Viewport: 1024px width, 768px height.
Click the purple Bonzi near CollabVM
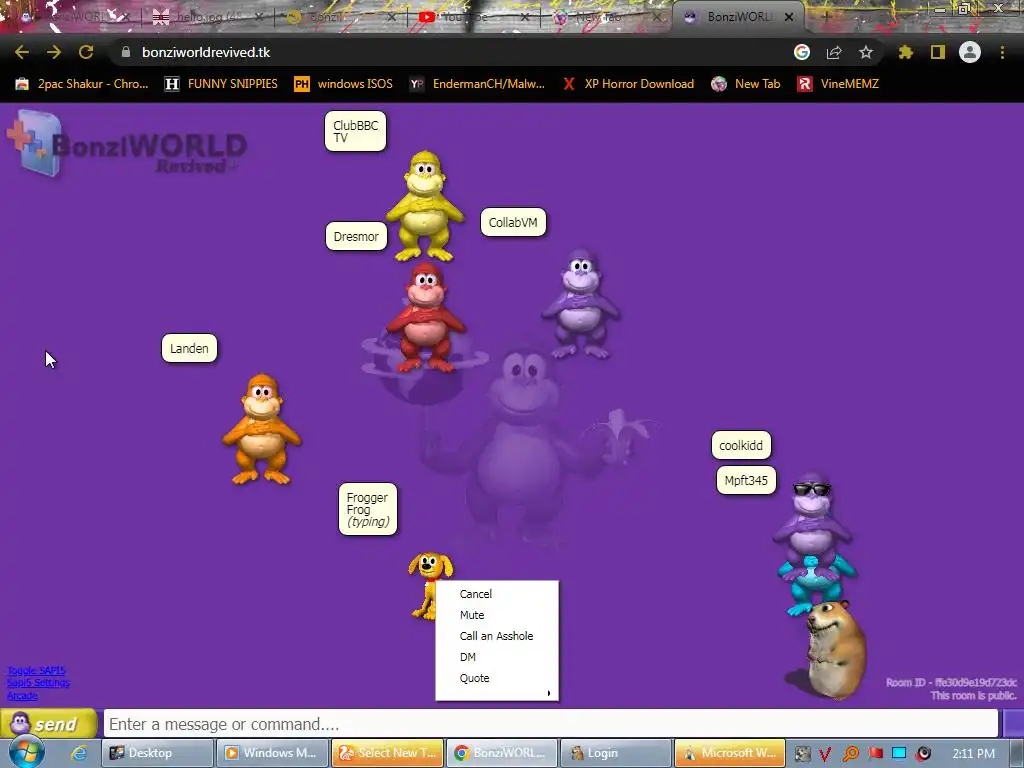coord(581,304)
